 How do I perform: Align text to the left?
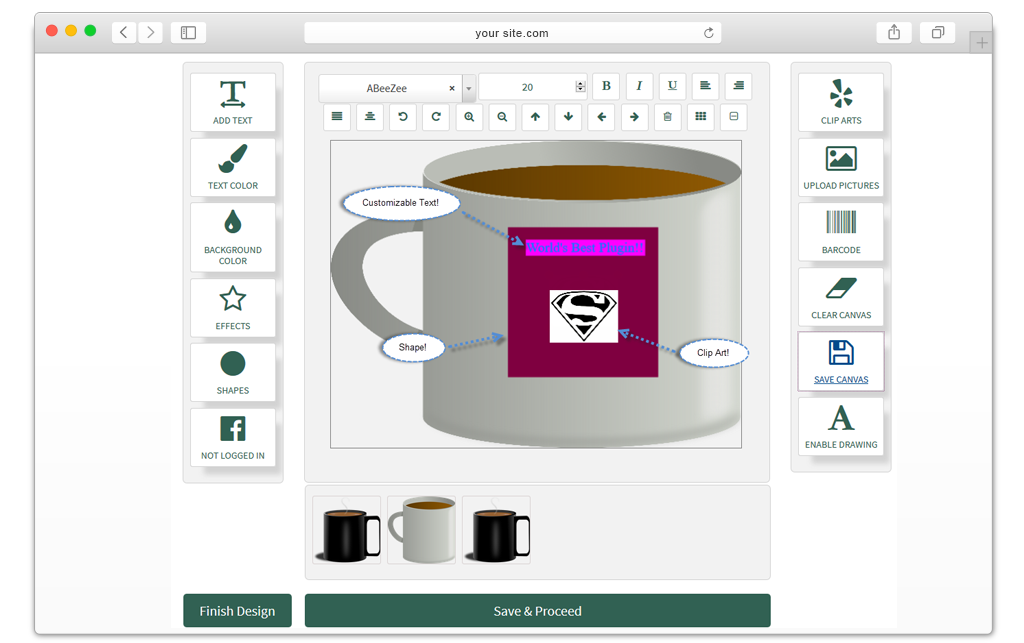705,86
